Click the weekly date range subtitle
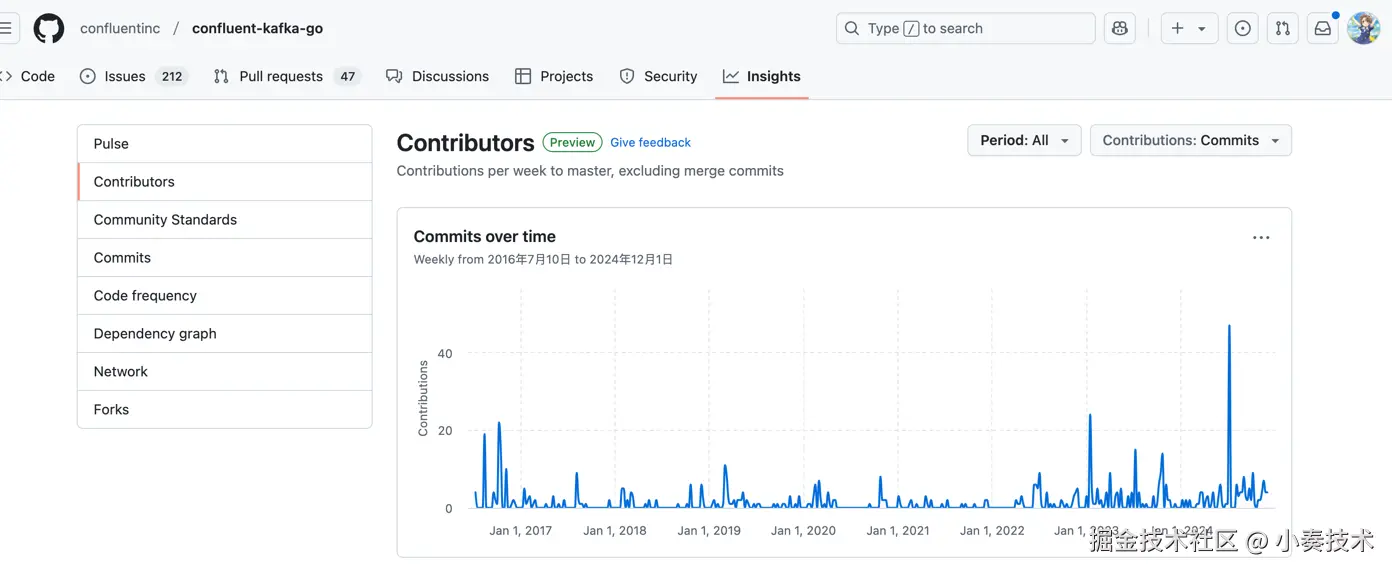Viewport: 1392px width, 572px height. [543, 259]
